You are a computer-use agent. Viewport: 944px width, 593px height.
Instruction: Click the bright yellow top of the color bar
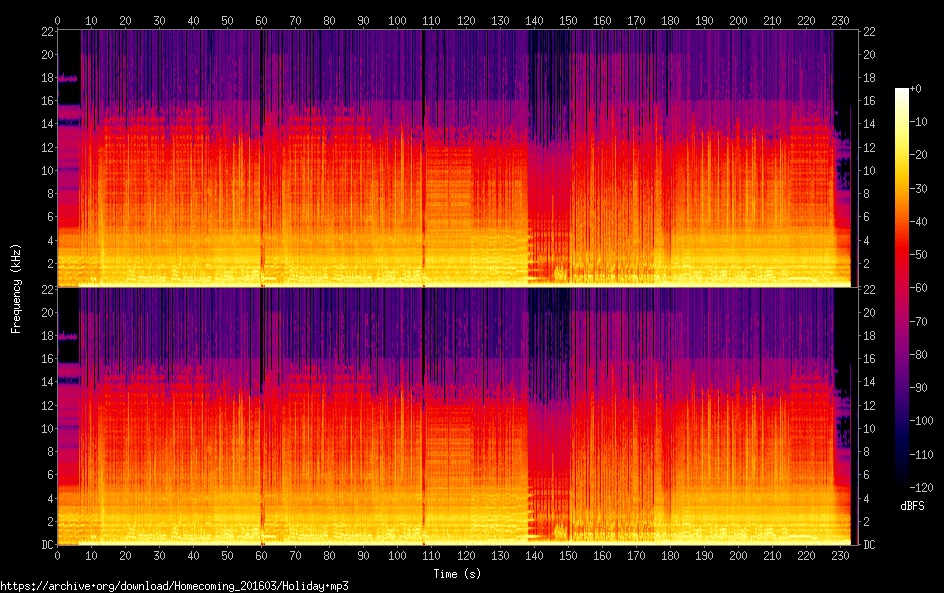902,93
